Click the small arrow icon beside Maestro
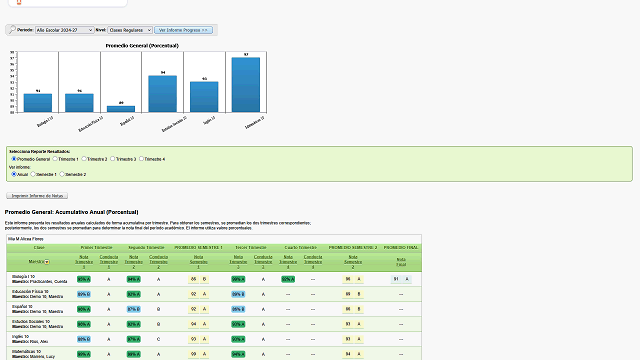 (47, 262)
